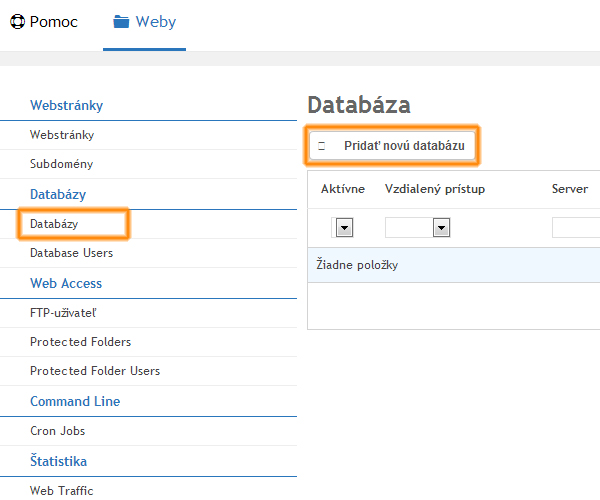Select Databázy in the sidebar
Screen dimensions: 600x500
click(54, 224)
